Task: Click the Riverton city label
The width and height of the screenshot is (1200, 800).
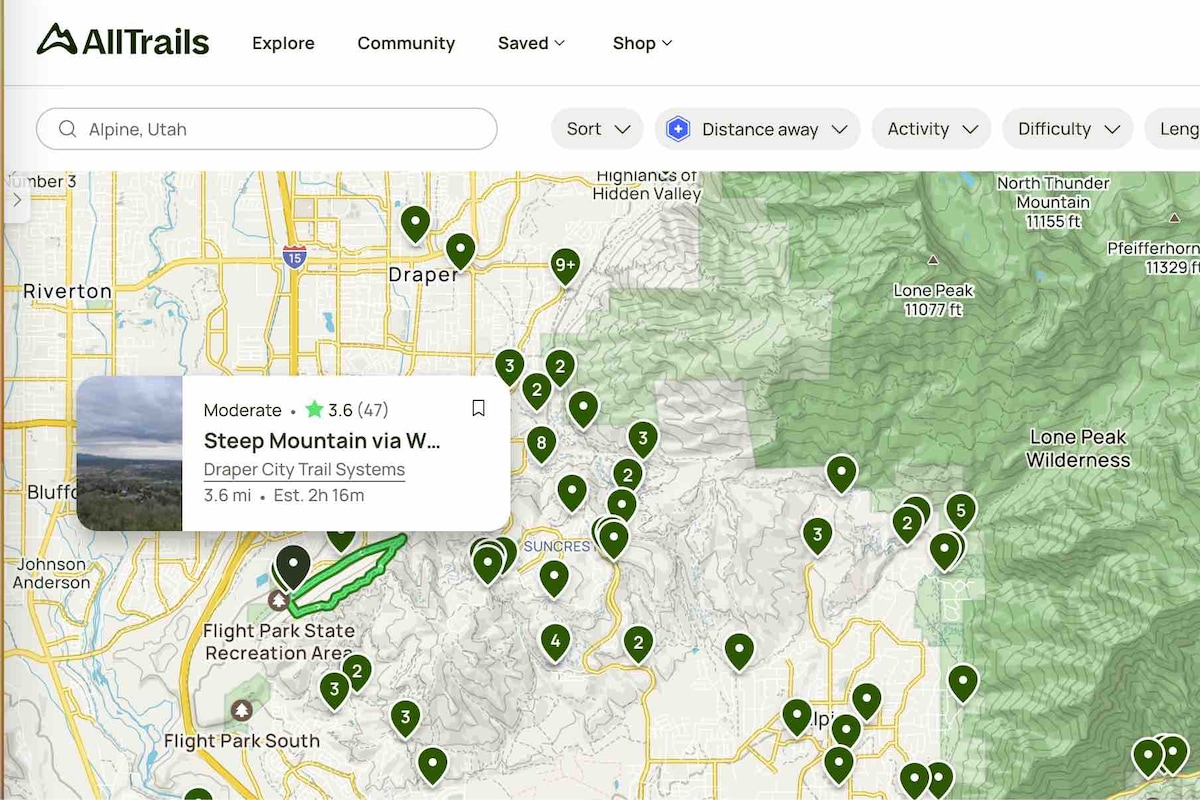Action: (67, 291)
